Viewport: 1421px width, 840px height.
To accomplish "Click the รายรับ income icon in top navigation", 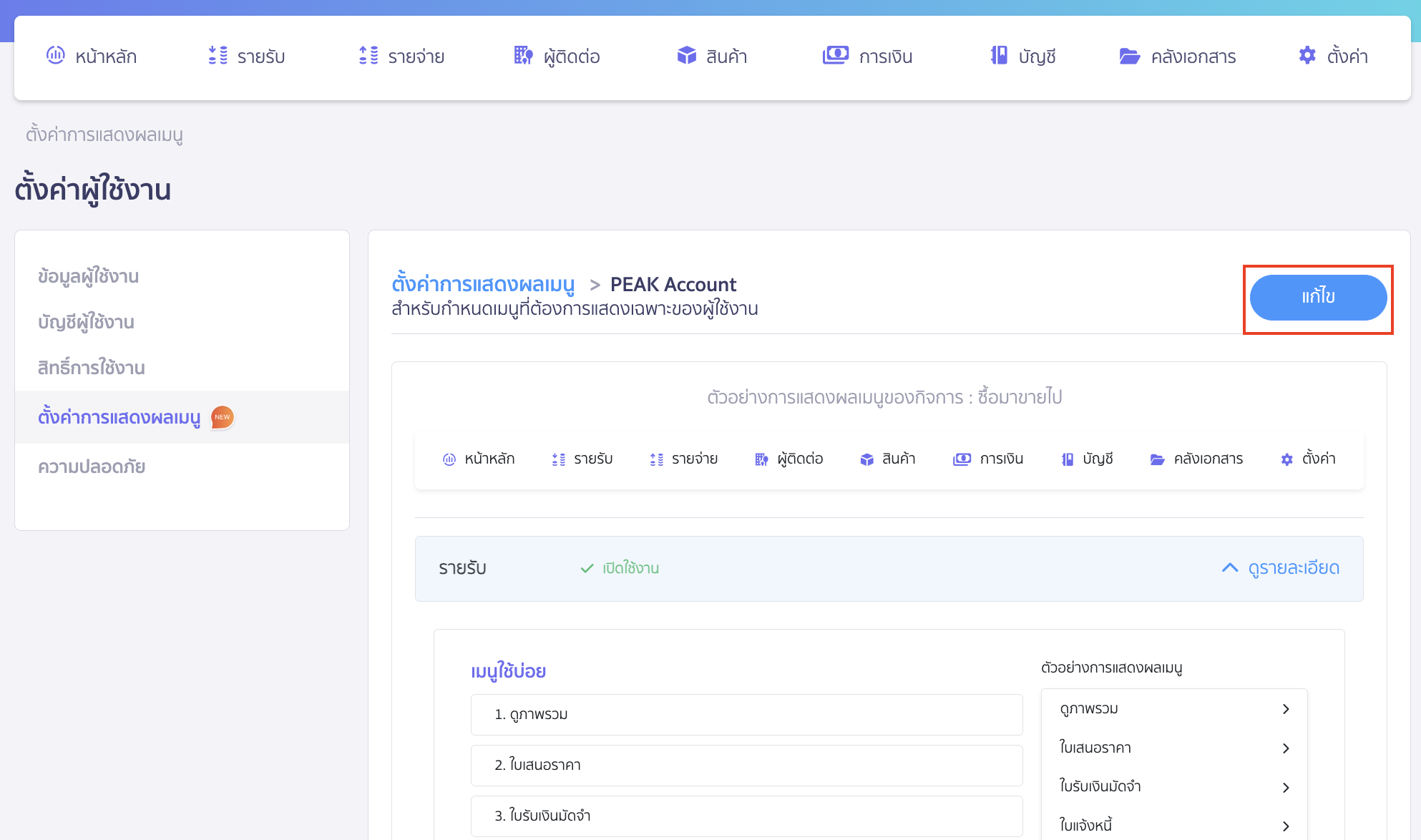I will 218,55.
